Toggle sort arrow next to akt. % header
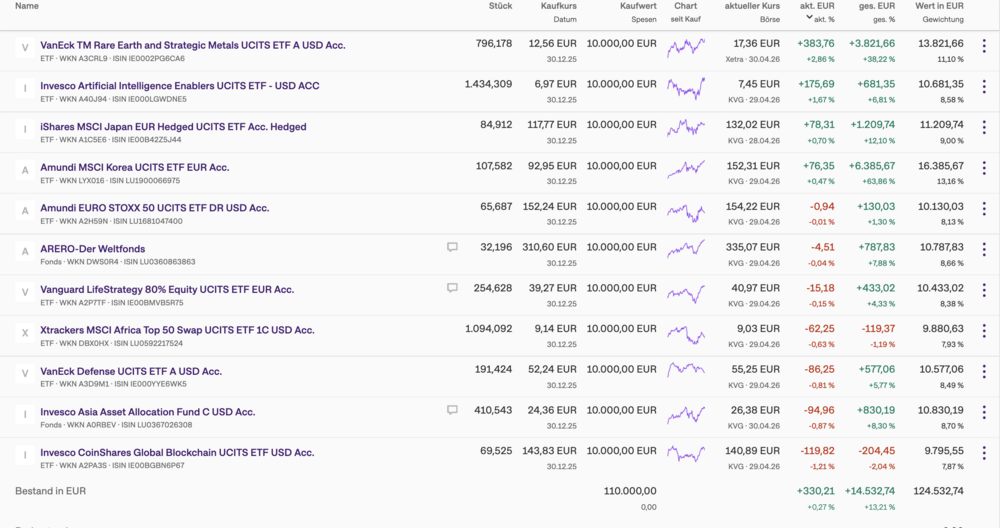1000x528 pixels. tap(809, 17)
